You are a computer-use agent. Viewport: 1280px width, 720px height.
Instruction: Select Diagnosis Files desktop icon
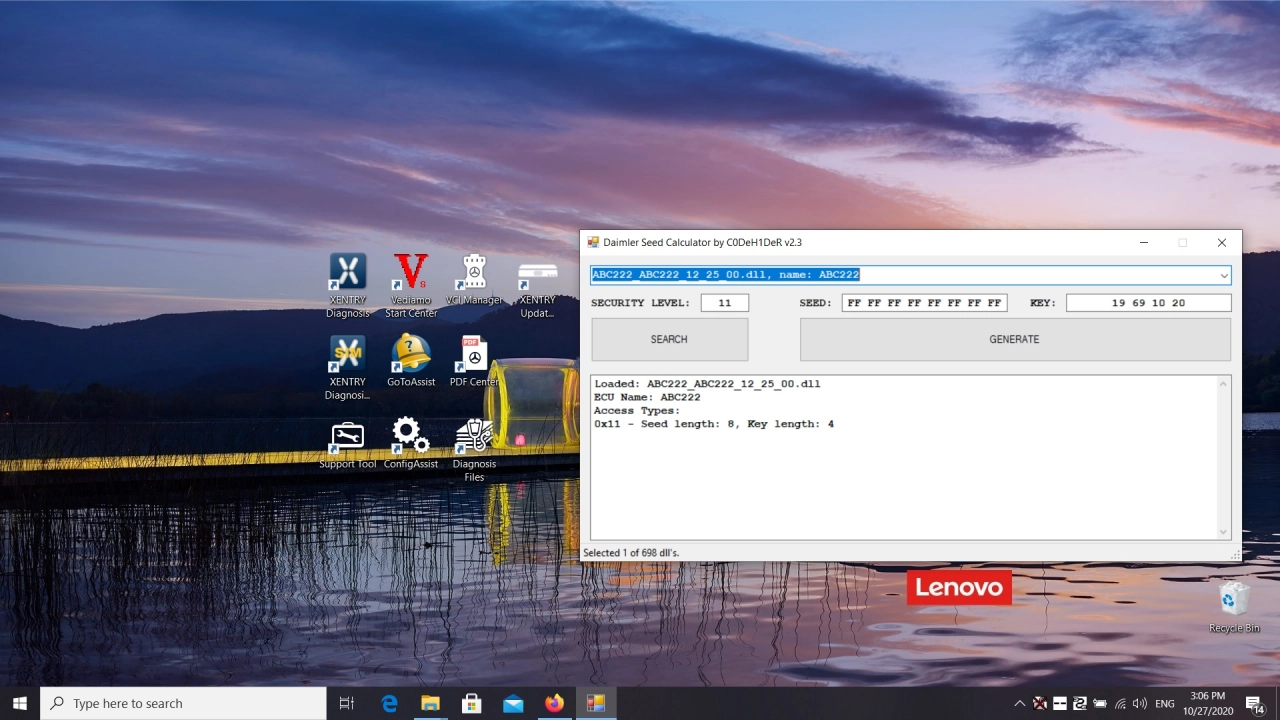coord(474,450)
